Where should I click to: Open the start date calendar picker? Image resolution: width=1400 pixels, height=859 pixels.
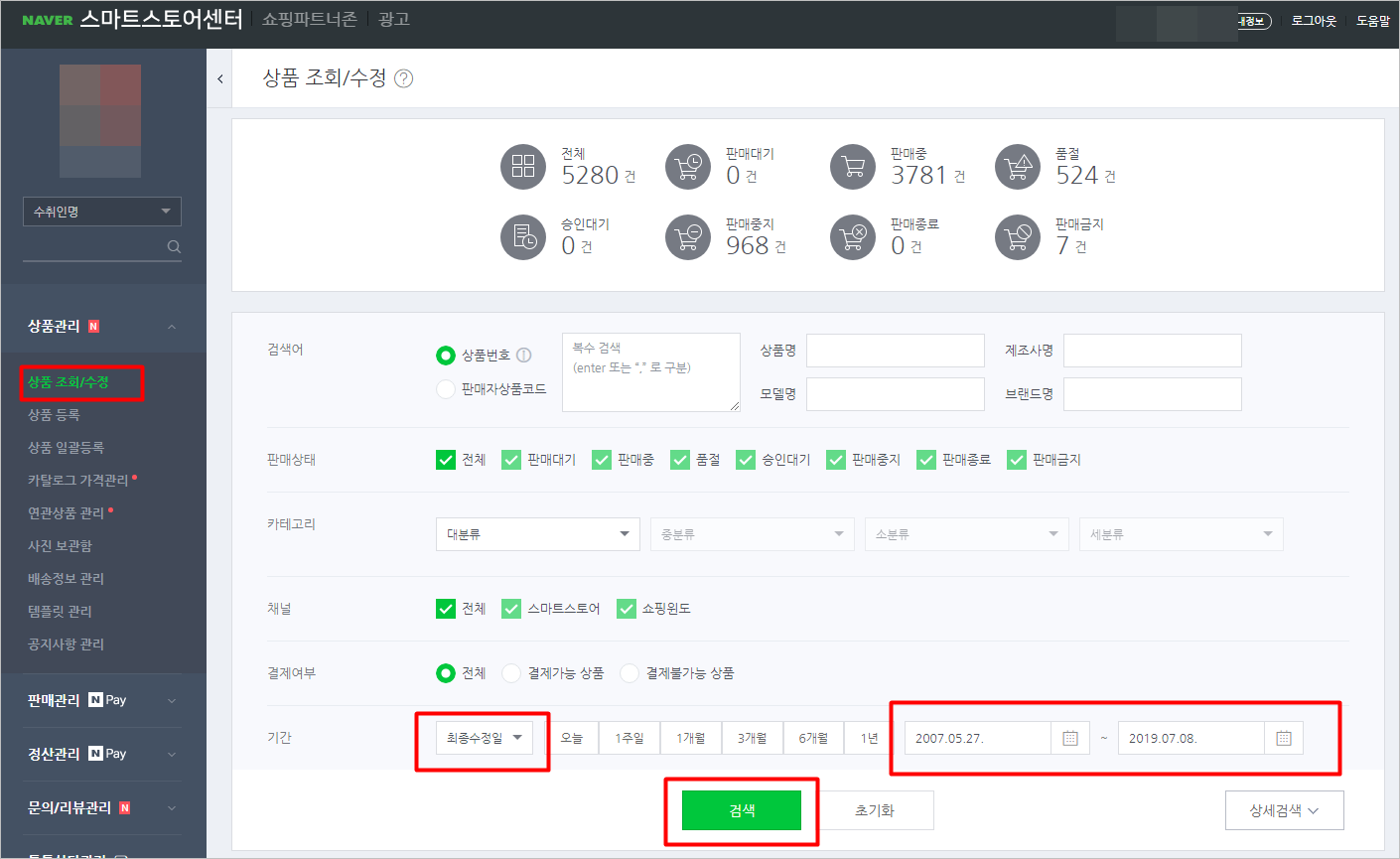point(1070,738)
